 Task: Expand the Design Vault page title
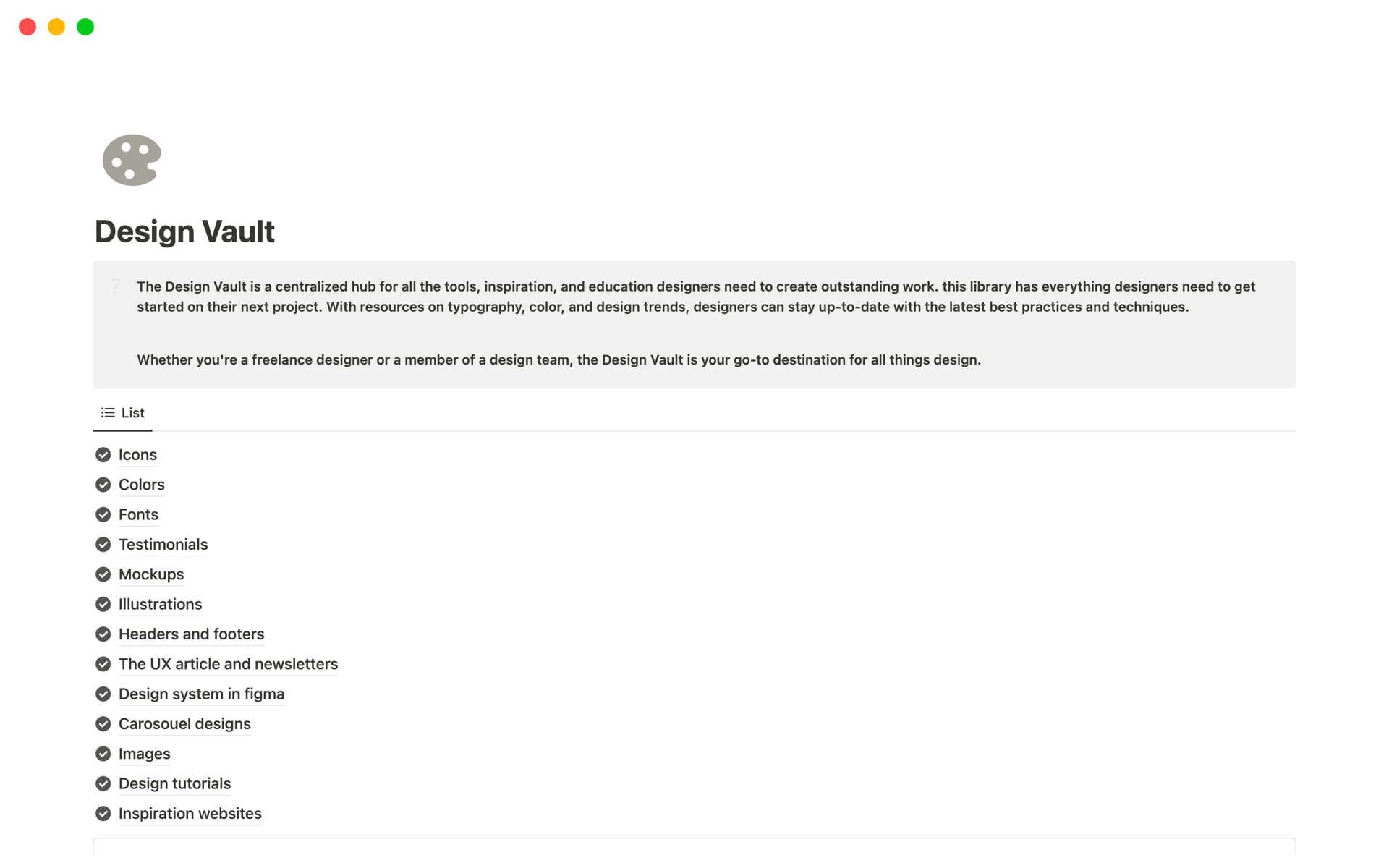pyautogui.click(x=184, y=230)
